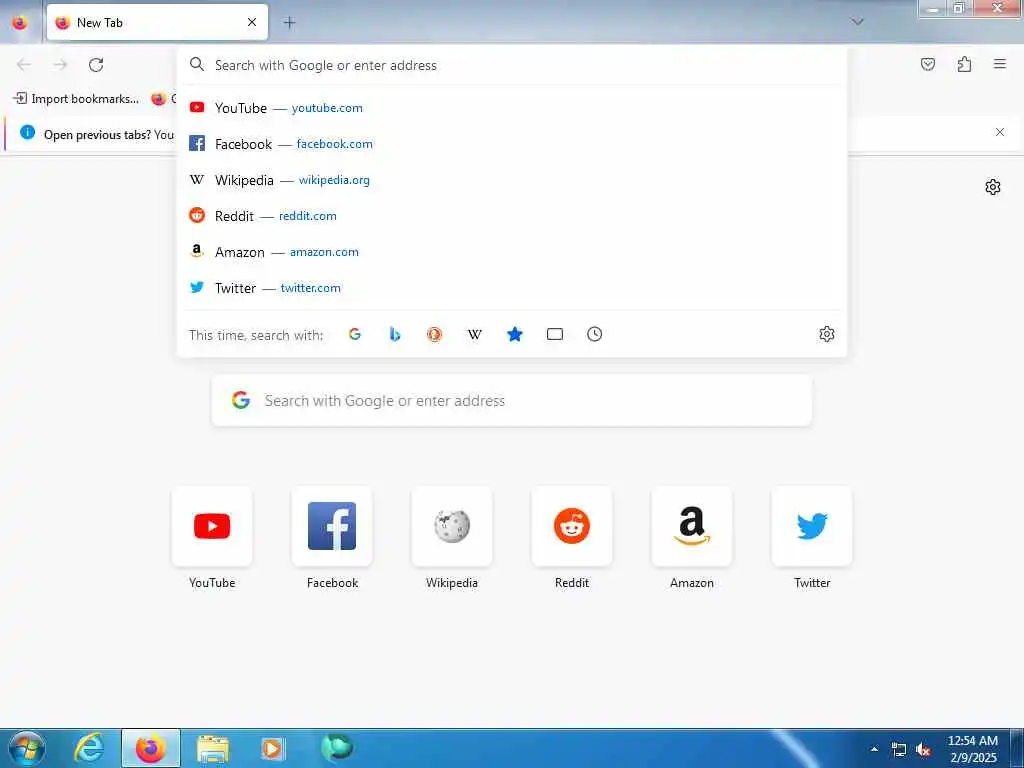Image resolution: width=1024 pixels, height=768 pixels.
Task: Personalize the new tab with the page gear icon
Action: coord(993,187)
